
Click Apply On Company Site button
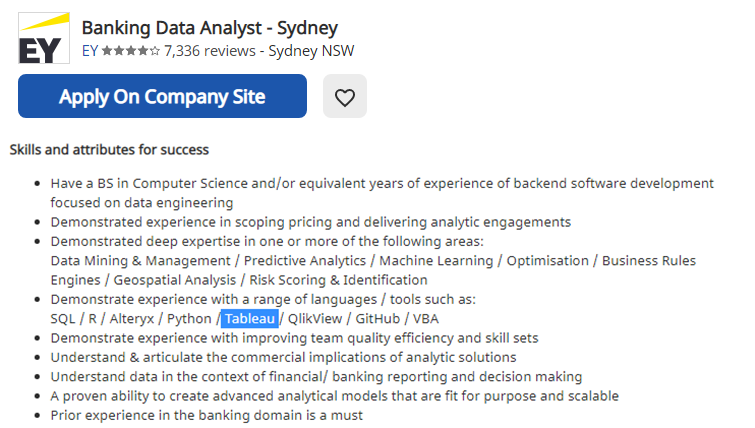[x=162, y=96]
